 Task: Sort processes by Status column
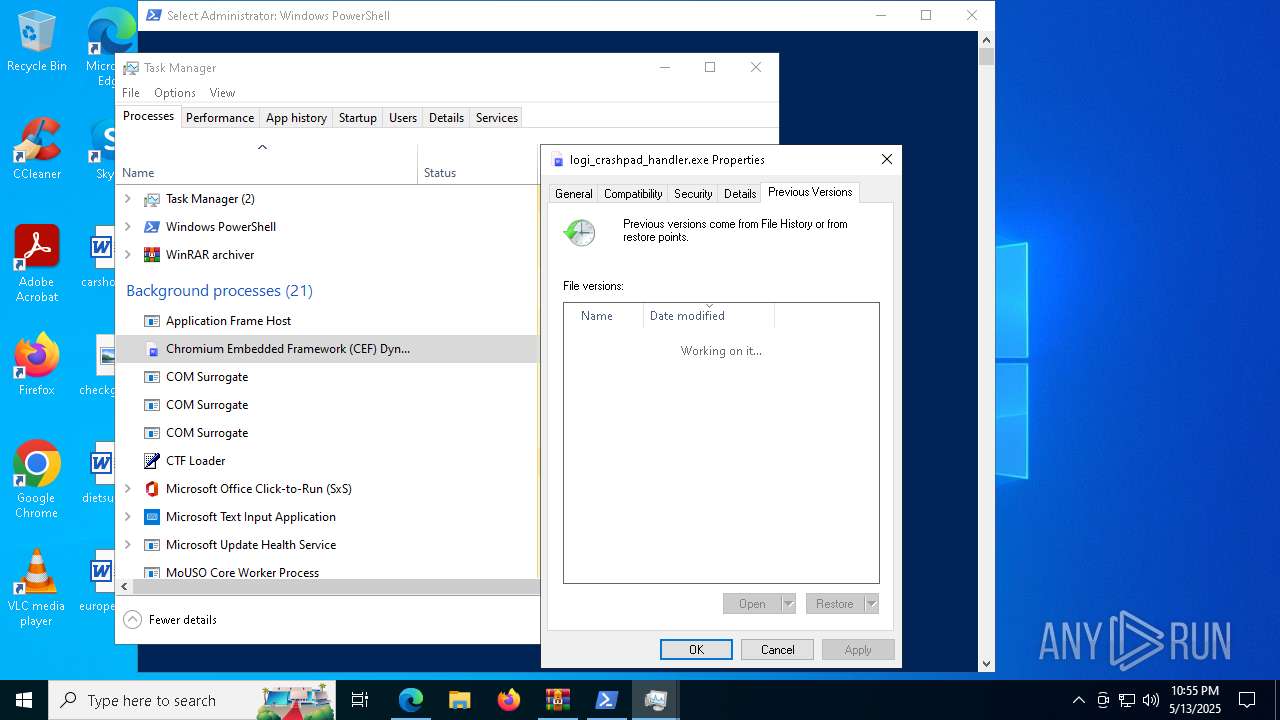coord(478,164)
